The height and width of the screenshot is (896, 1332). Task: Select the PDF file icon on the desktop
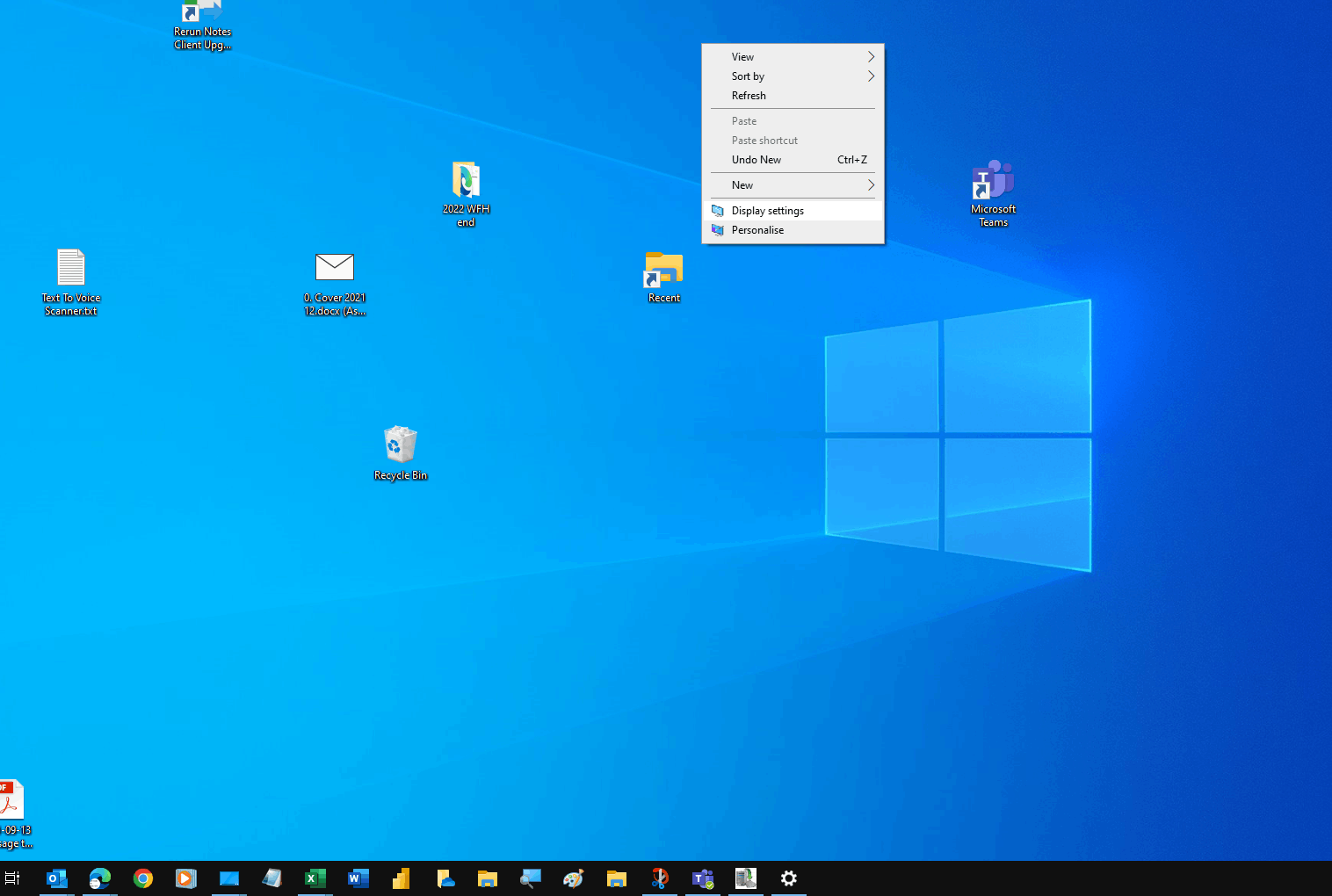[14, 814]
